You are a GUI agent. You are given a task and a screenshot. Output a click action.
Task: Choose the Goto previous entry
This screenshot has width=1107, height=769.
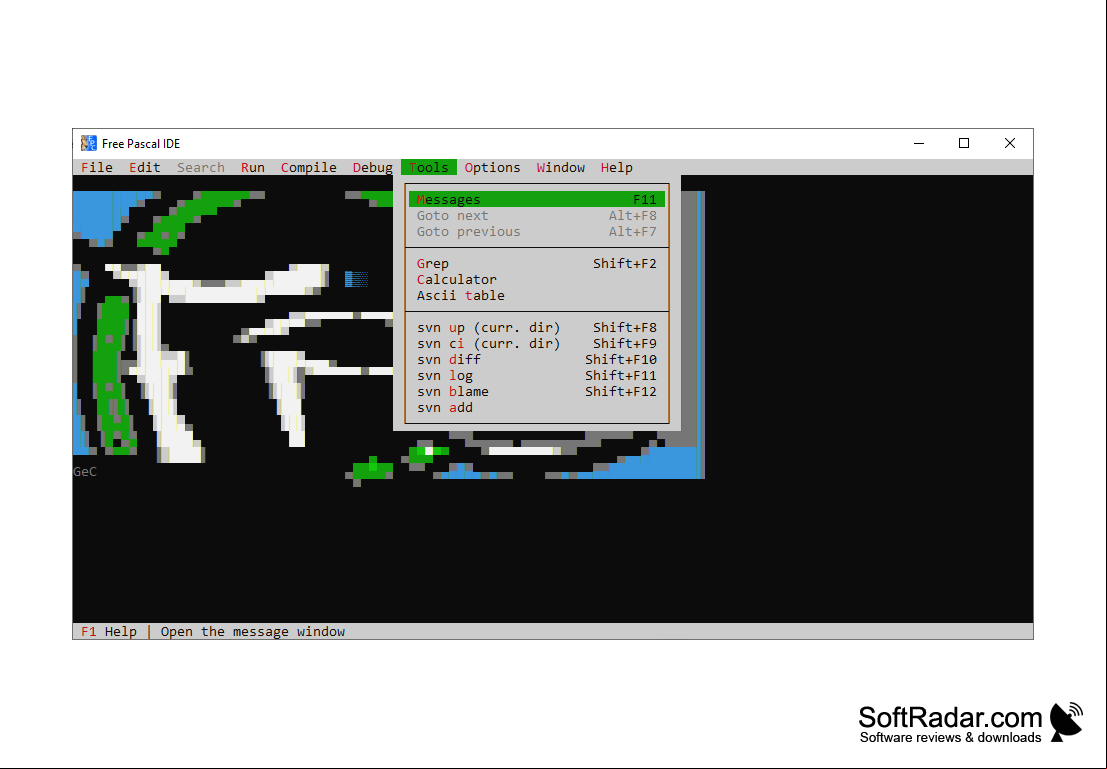tap(537, 232)
